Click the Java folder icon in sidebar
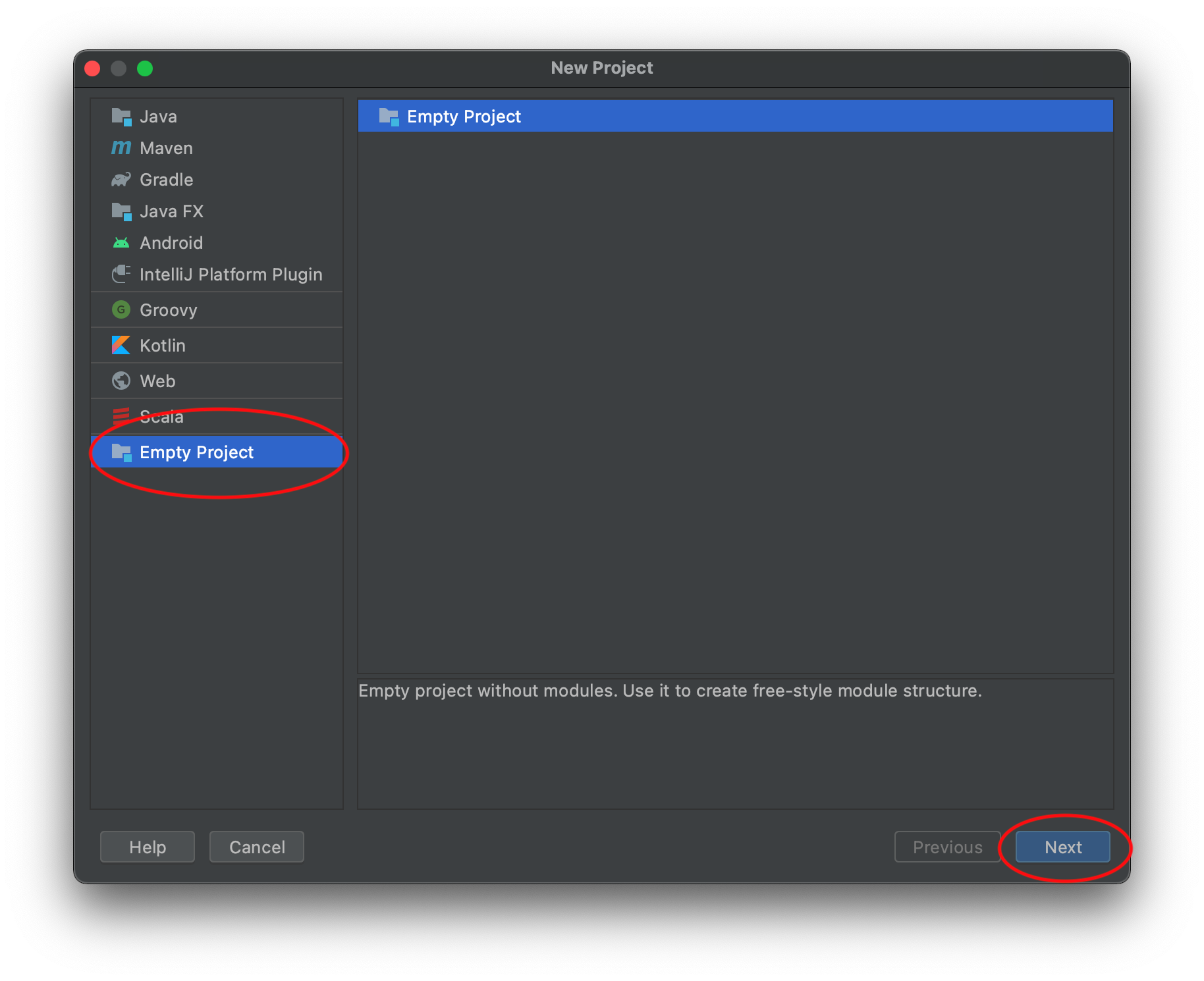Screen dimensions: 1204x981 (121, 117)
